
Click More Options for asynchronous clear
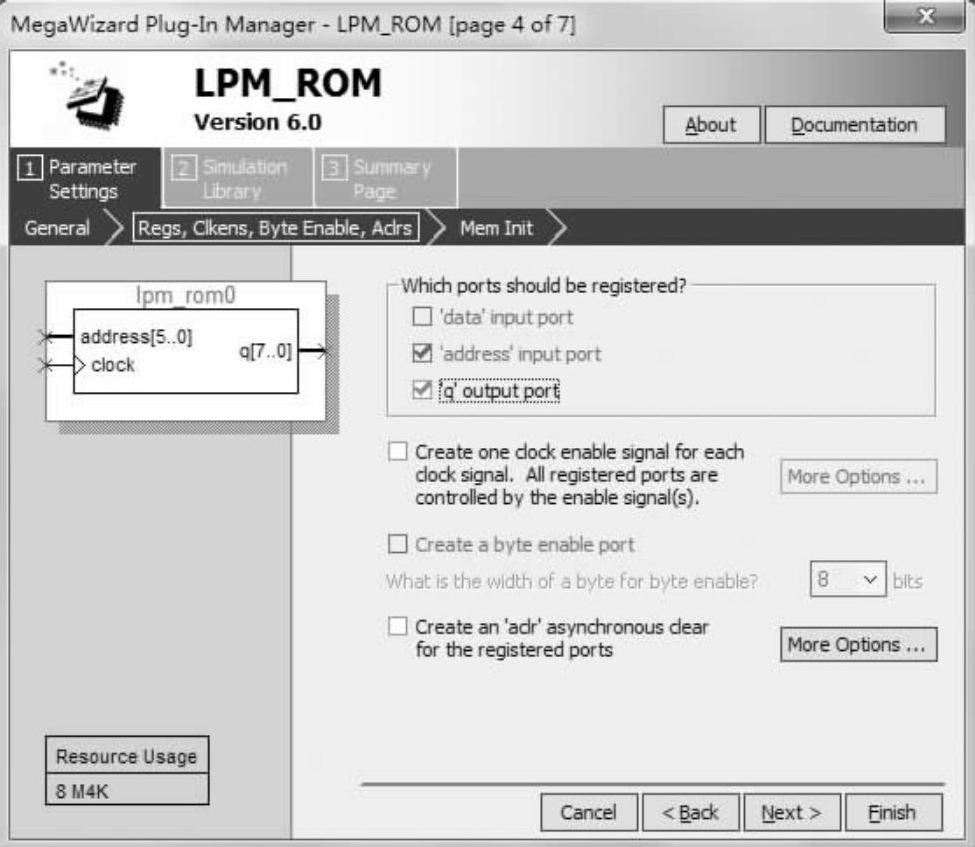[858, 645]
